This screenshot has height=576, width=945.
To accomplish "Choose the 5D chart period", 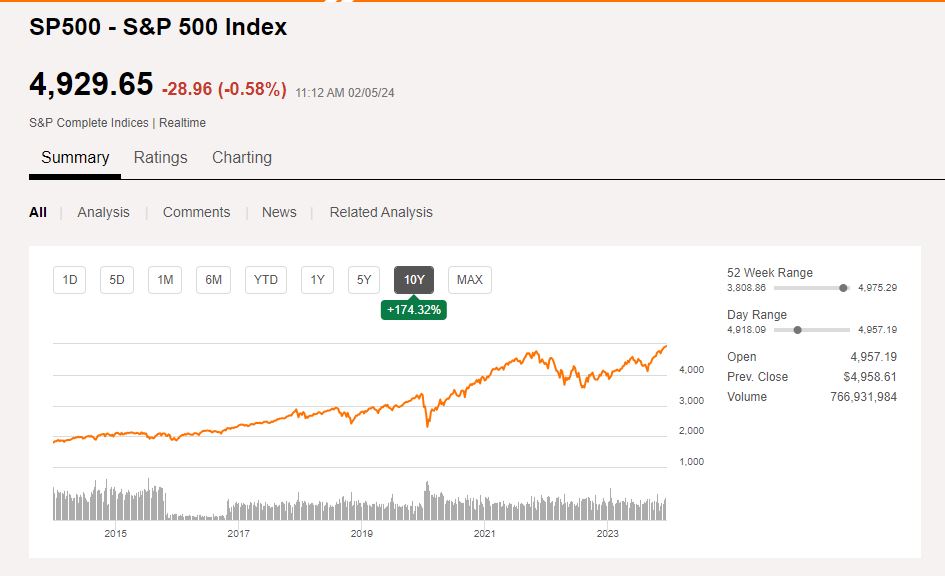I will pyautogui.click(x=117, y=280).
